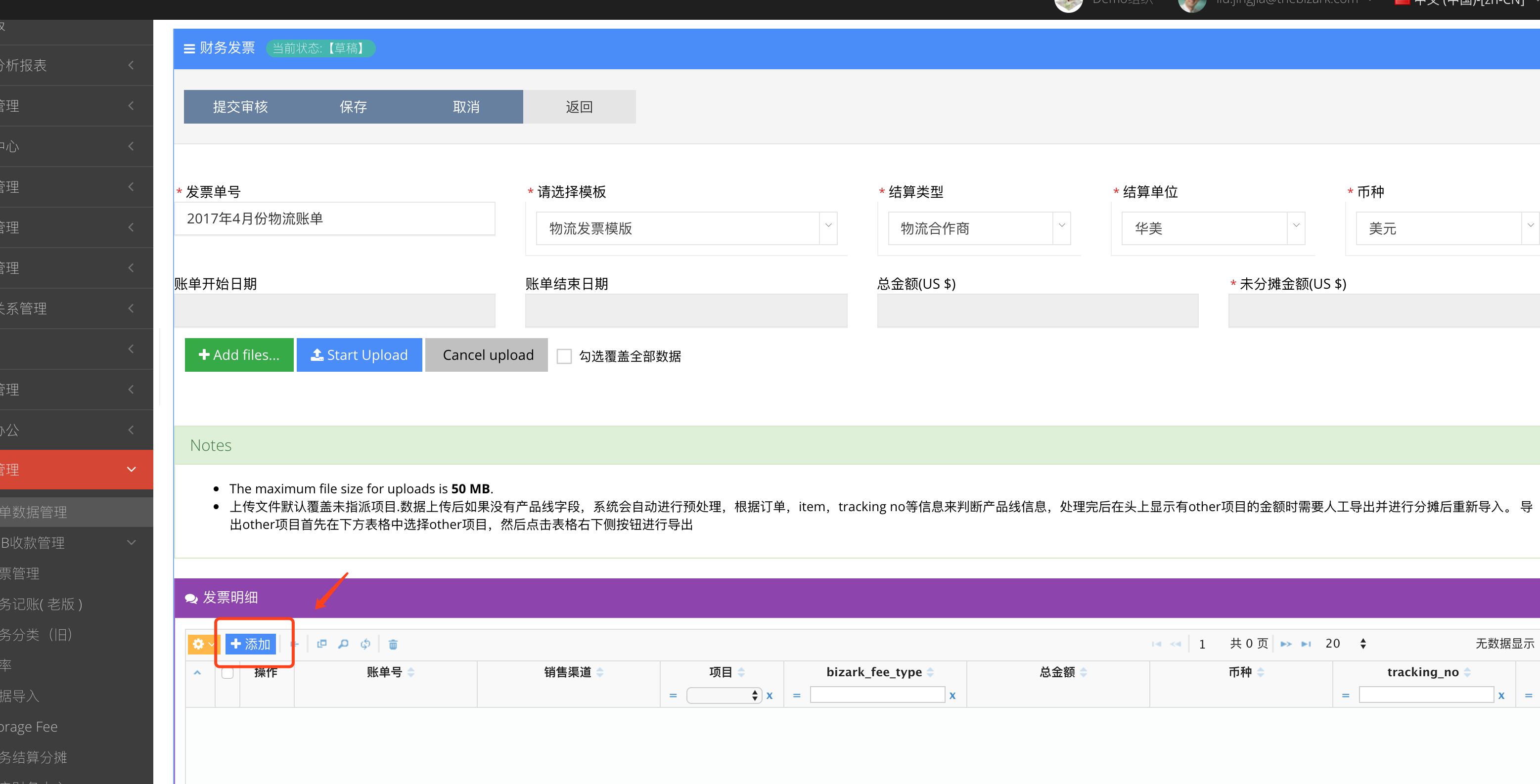Screen dimensions: 1540x784
Task: Expand the B收款管理 sidebar submenu
Action: 77,543
